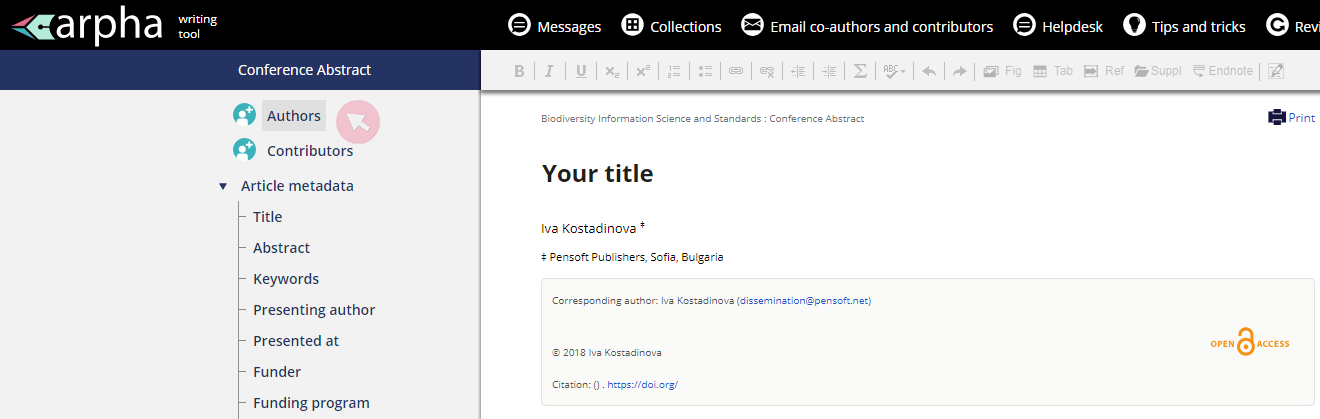Image resolution: width=1320 pixels, height=419 pixels.
Task: Select Article metadata heading
Action: coord(297,186)
